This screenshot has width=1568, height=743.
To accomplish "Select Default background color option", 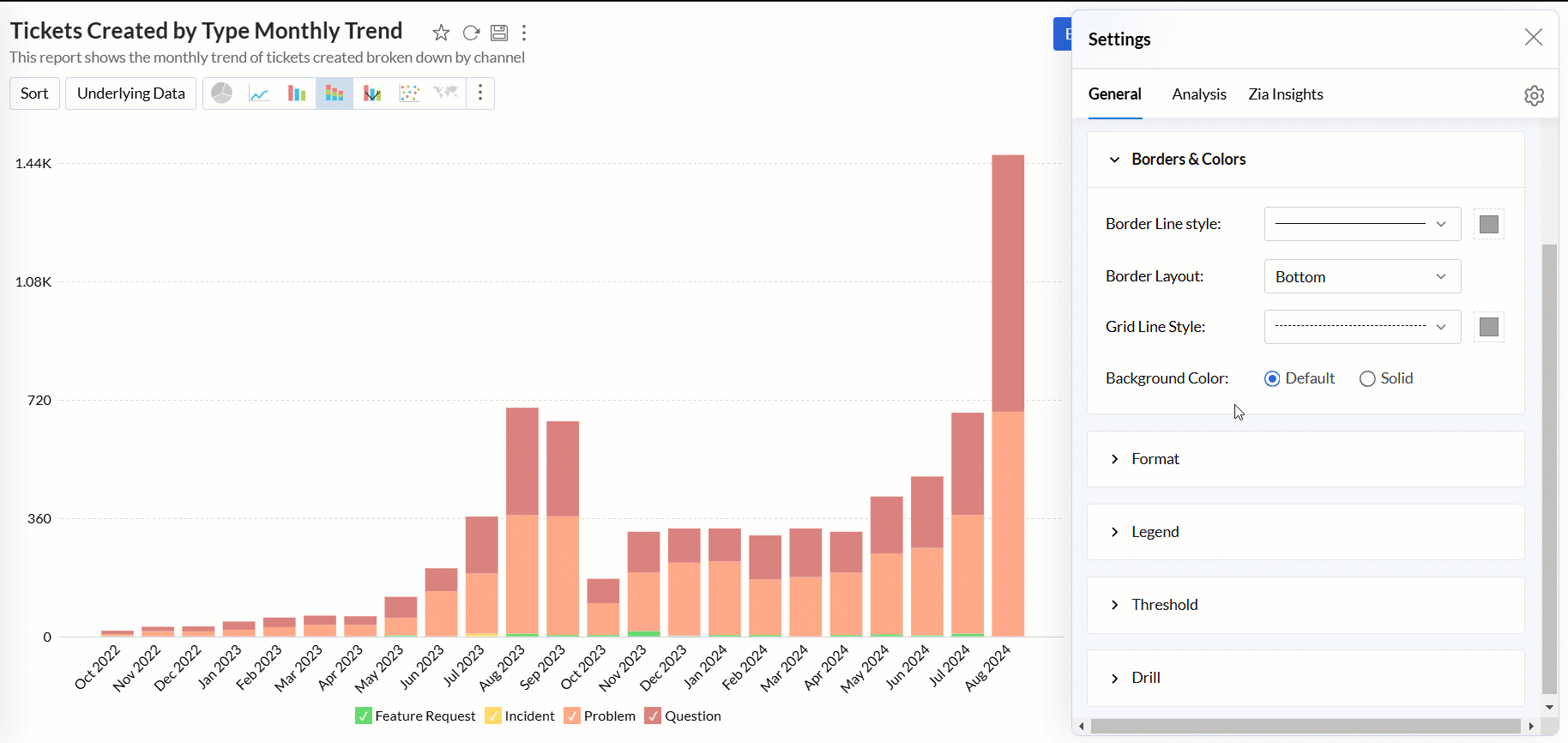I will (1272, 379).
